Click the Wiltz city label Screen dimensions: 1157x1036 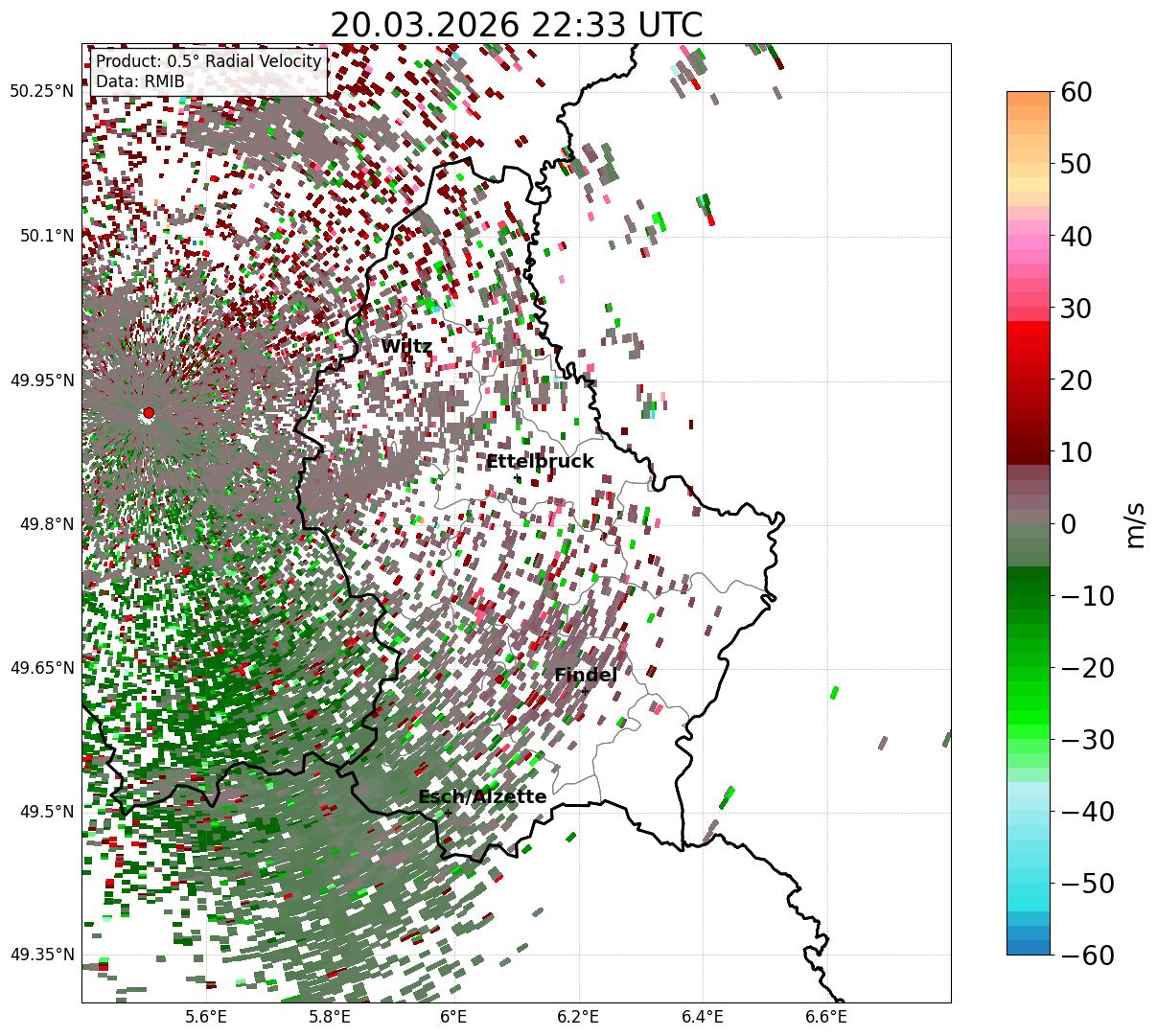coord(406,347)
